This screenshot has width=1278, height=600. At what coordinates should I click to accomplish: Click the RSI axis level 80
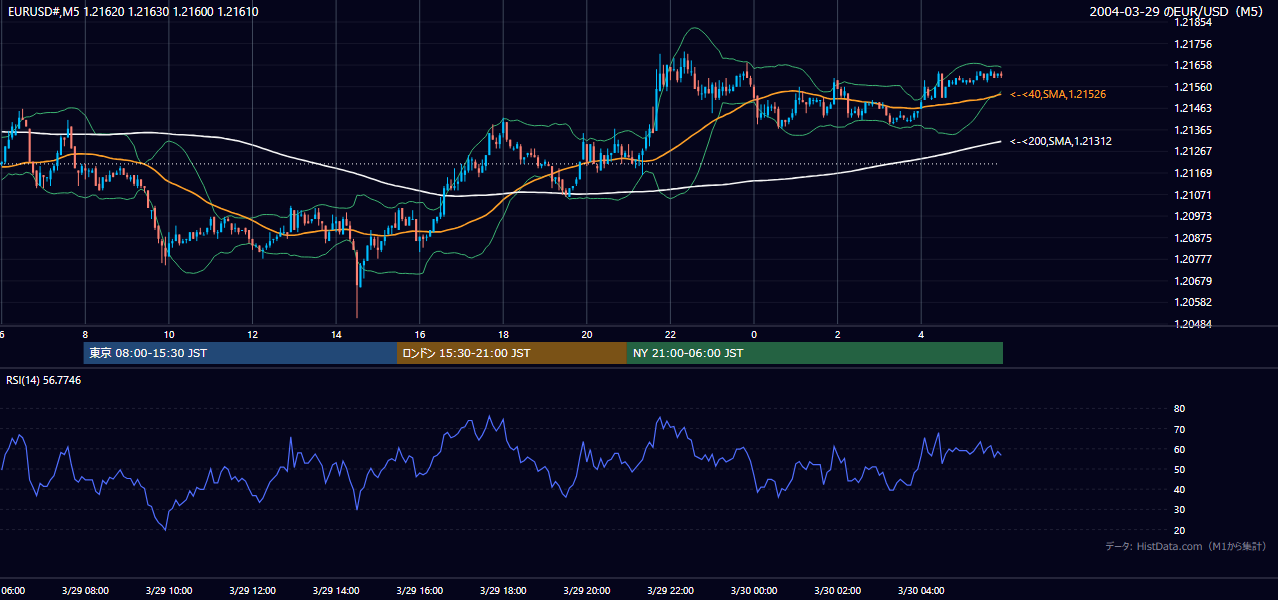[1179, 409]
